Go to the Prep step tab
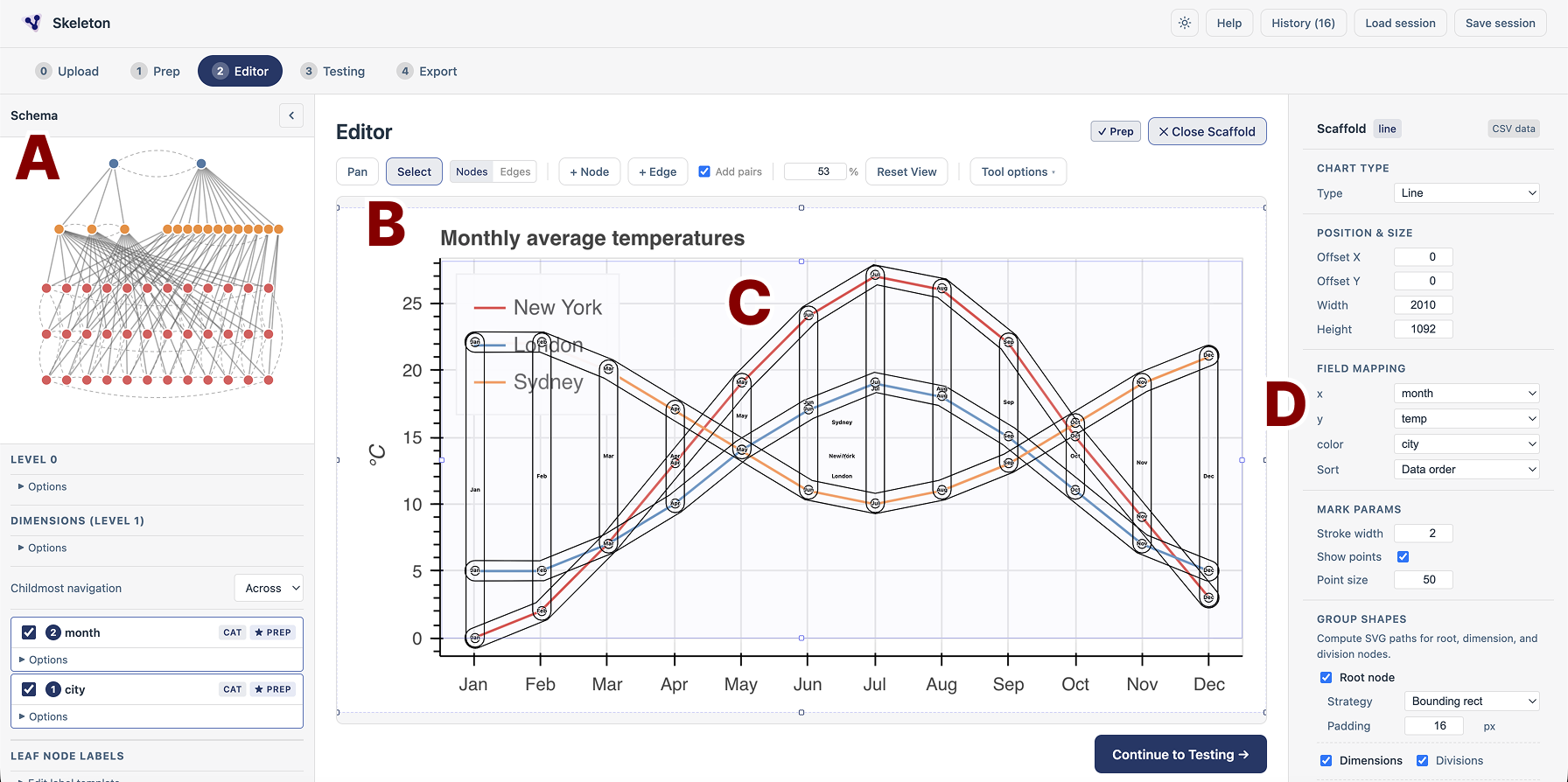Image resolution: width=1568 pixels, height=782 pixels. [x=156, y=71]
